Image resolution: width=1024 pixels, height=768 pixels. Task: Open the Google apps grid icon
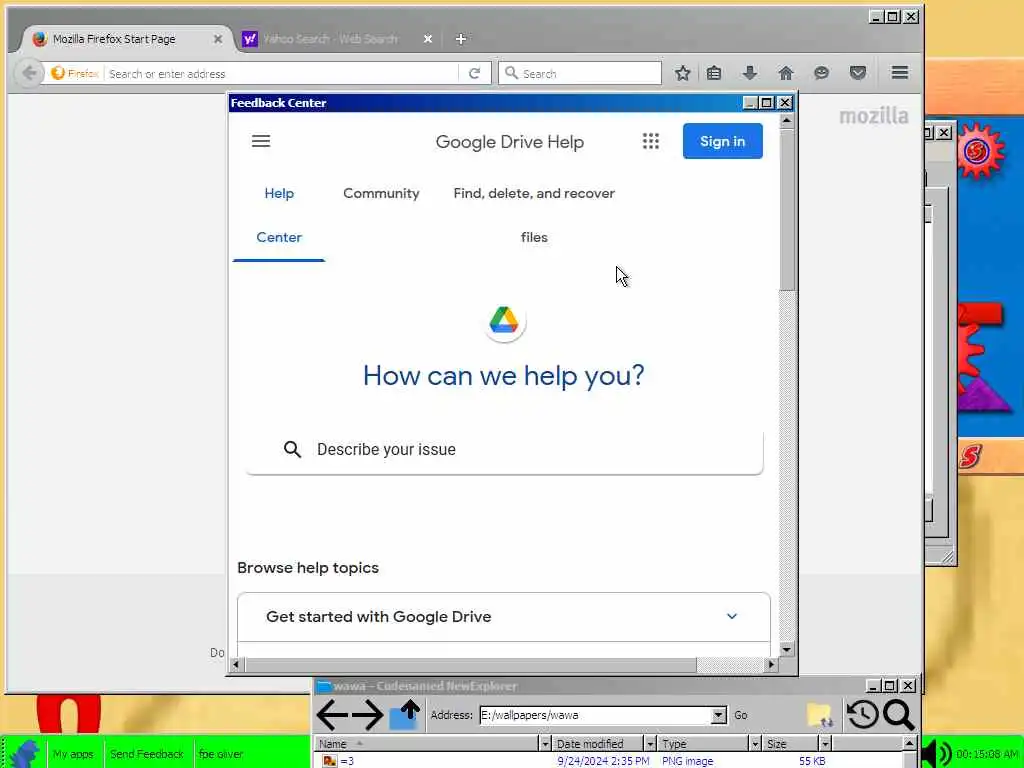click(x=650, y=141)
